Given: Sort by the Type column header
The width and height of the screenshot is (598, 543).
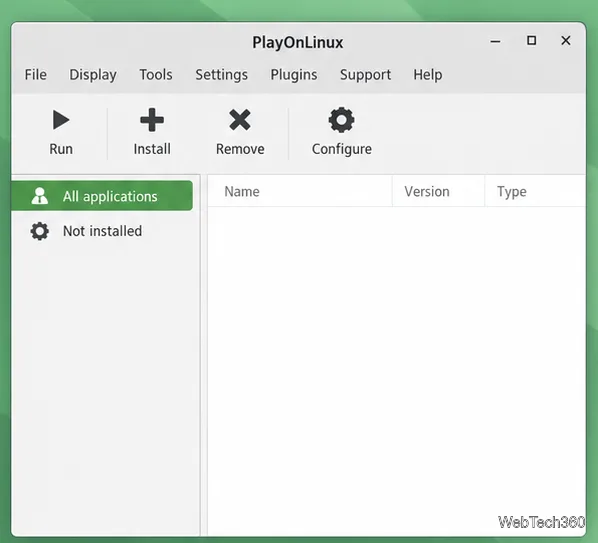Looking at the screenshot, I should pyautogui.click(x=535, y=191).
